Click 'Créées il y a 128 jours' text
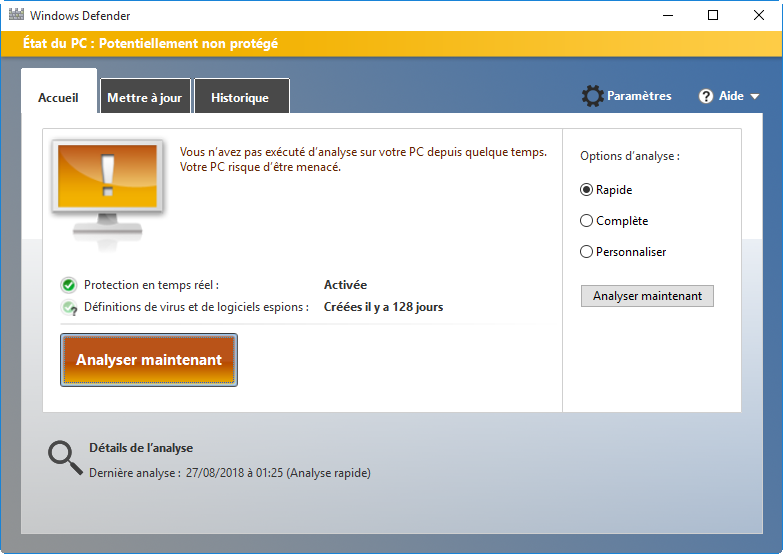The image size is (783, 554). [383, 307]
